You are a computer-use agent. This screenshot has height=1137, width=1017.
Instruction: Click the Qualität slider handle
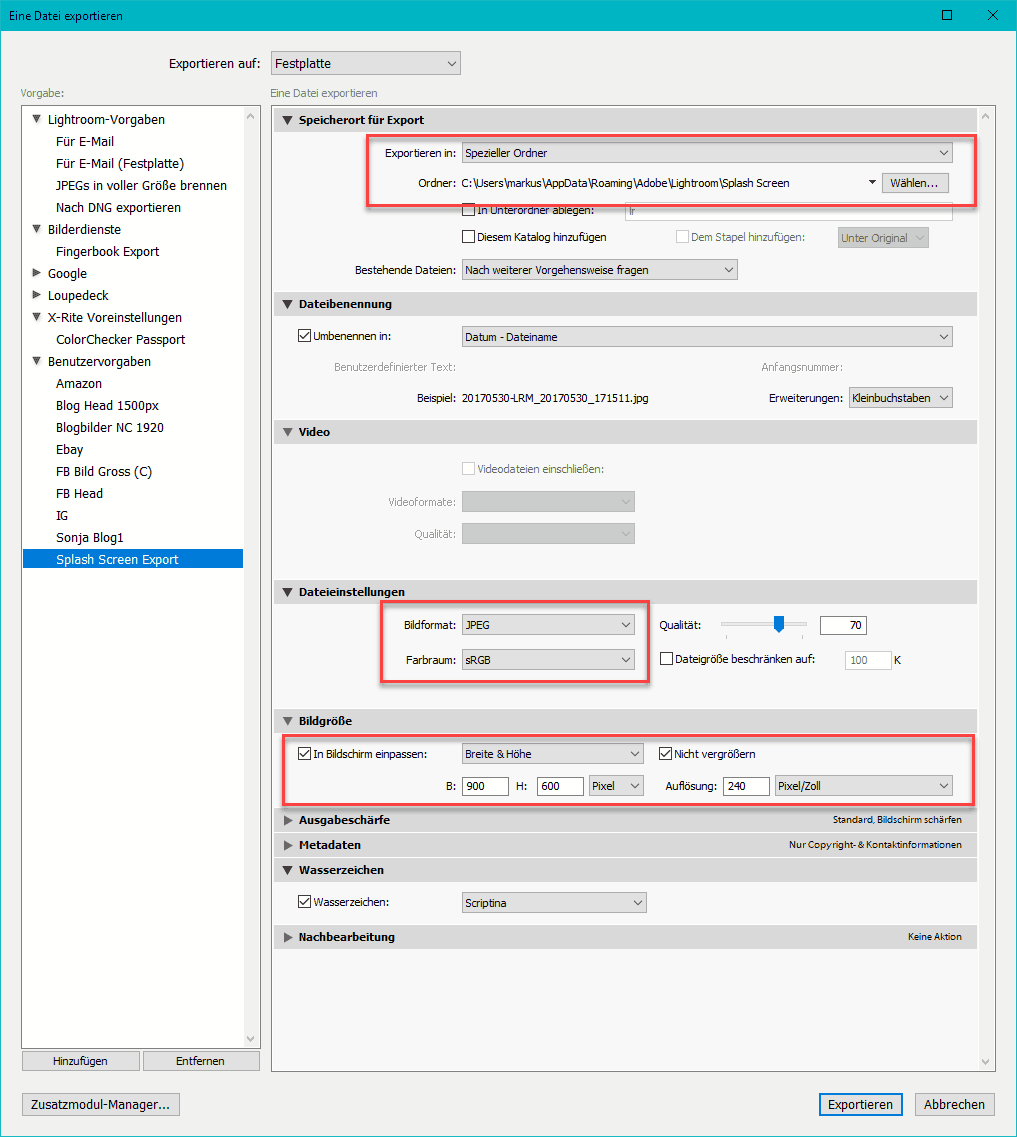(x=778, y=624)
